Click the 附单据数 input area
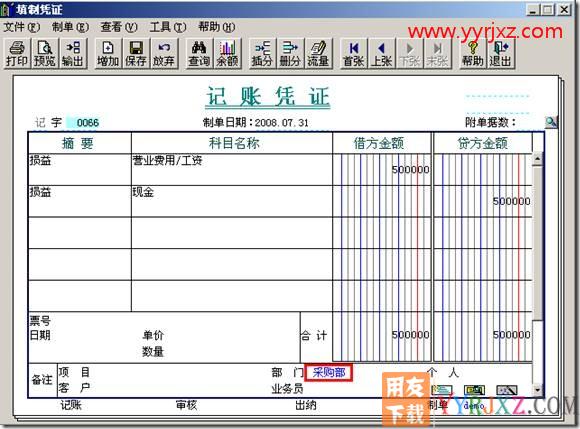This screenshot has height=429, width=580. point(530,122)
